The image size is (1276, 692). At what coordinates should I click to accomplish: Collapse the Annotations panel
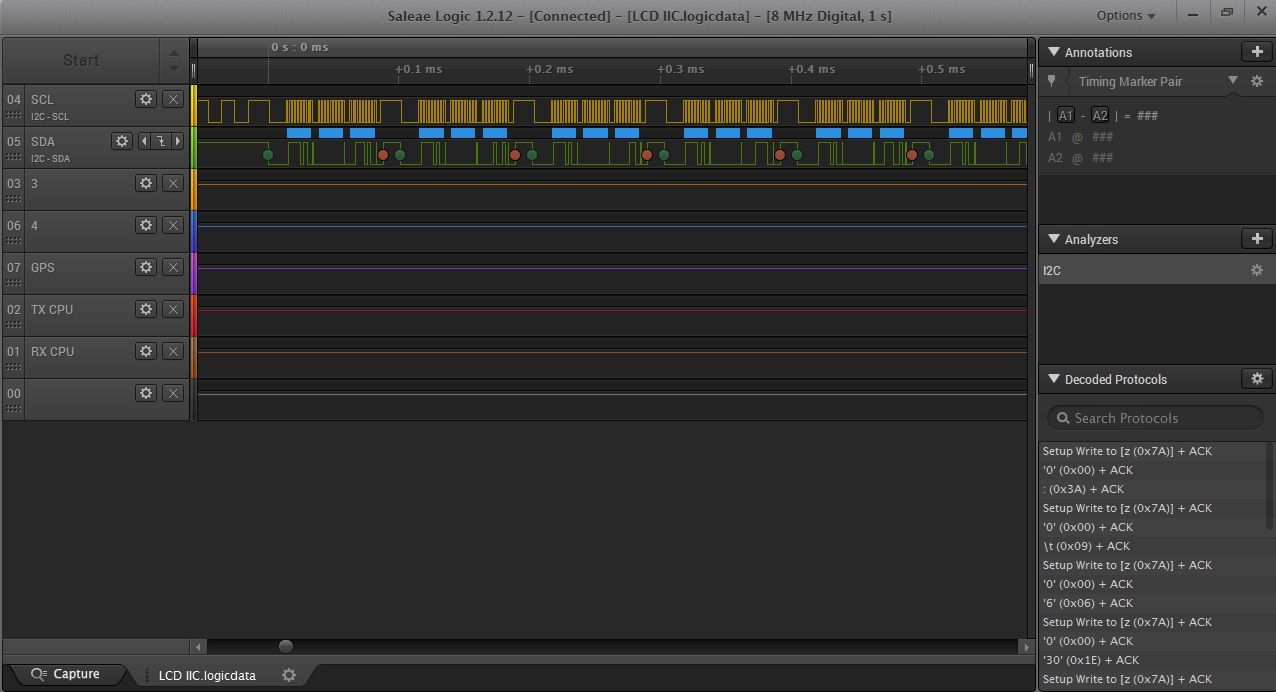pos(1053,52)
